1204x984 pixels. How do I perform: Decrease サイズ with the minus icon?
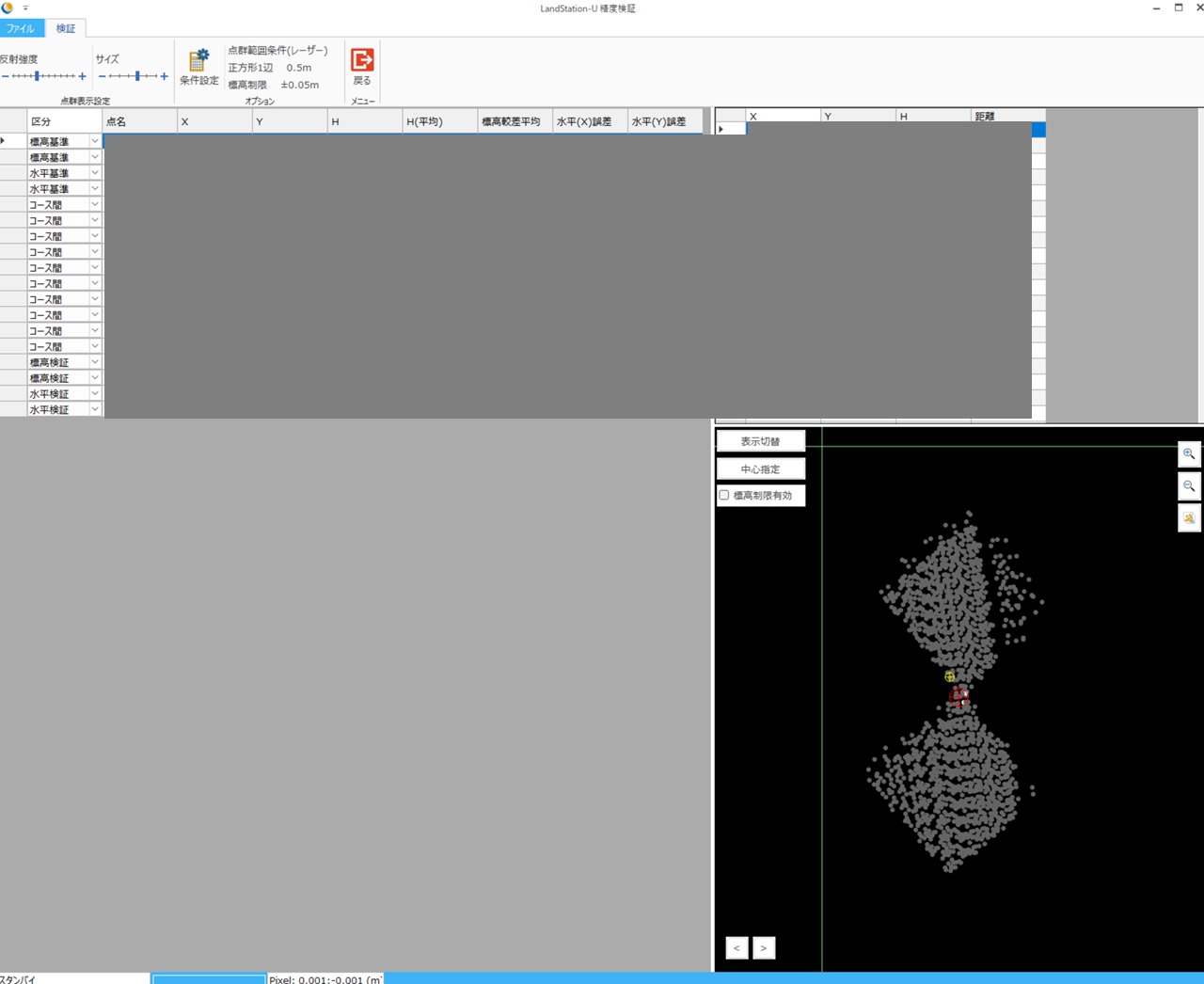(x=102, y=76)
